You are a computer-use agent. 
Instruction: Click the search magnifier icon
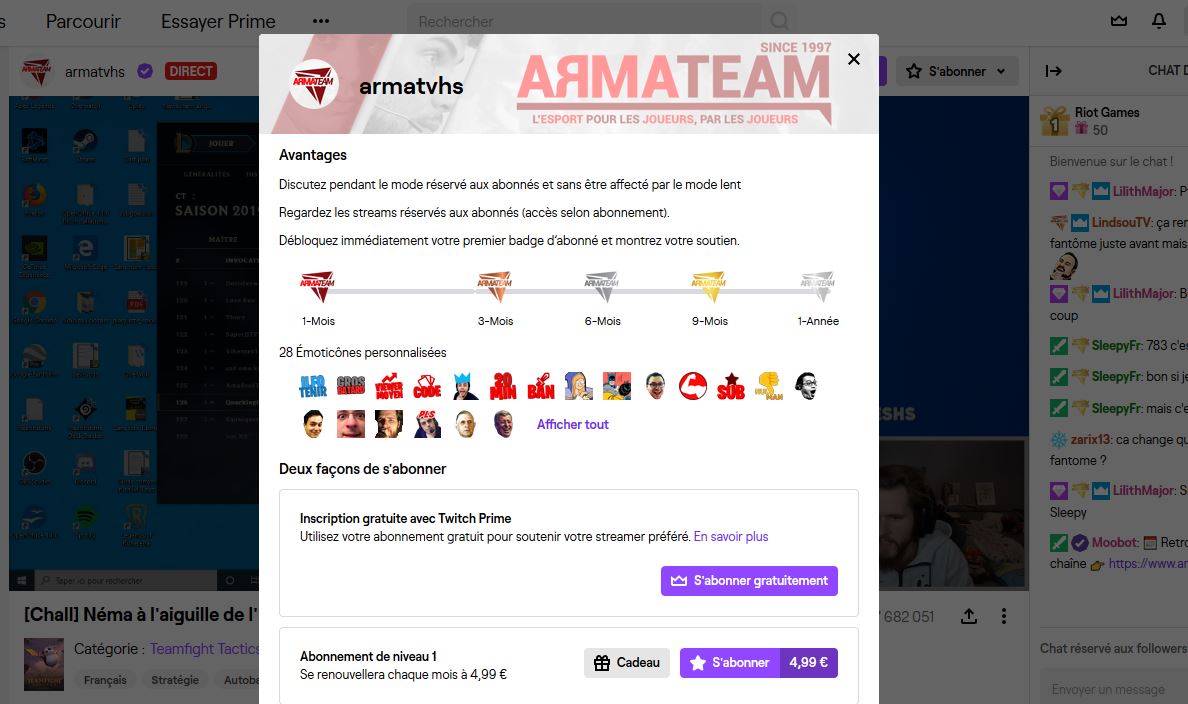point(780,21)
